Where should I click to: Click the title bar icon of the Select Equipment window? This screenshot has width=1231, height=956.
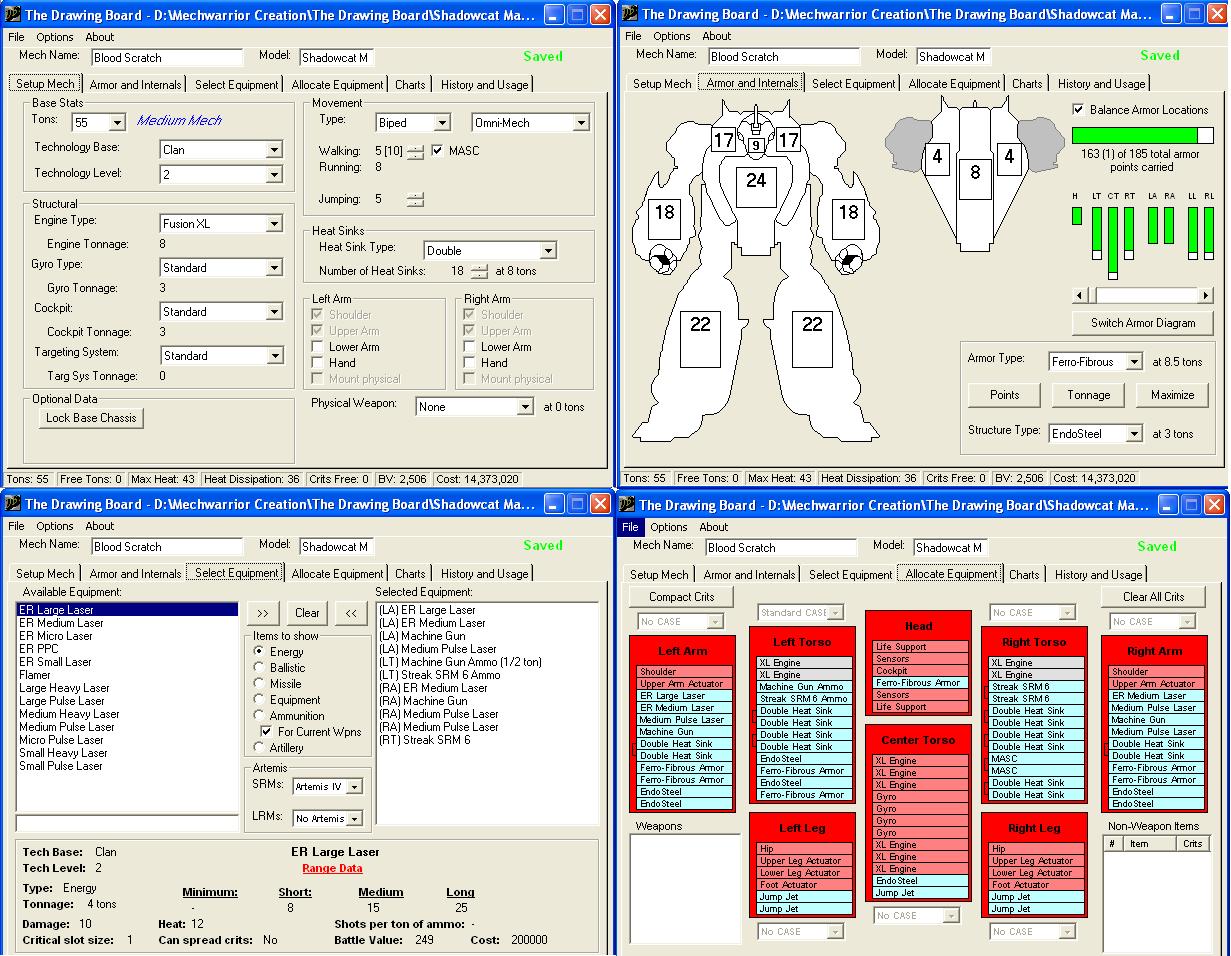point(13,504)
